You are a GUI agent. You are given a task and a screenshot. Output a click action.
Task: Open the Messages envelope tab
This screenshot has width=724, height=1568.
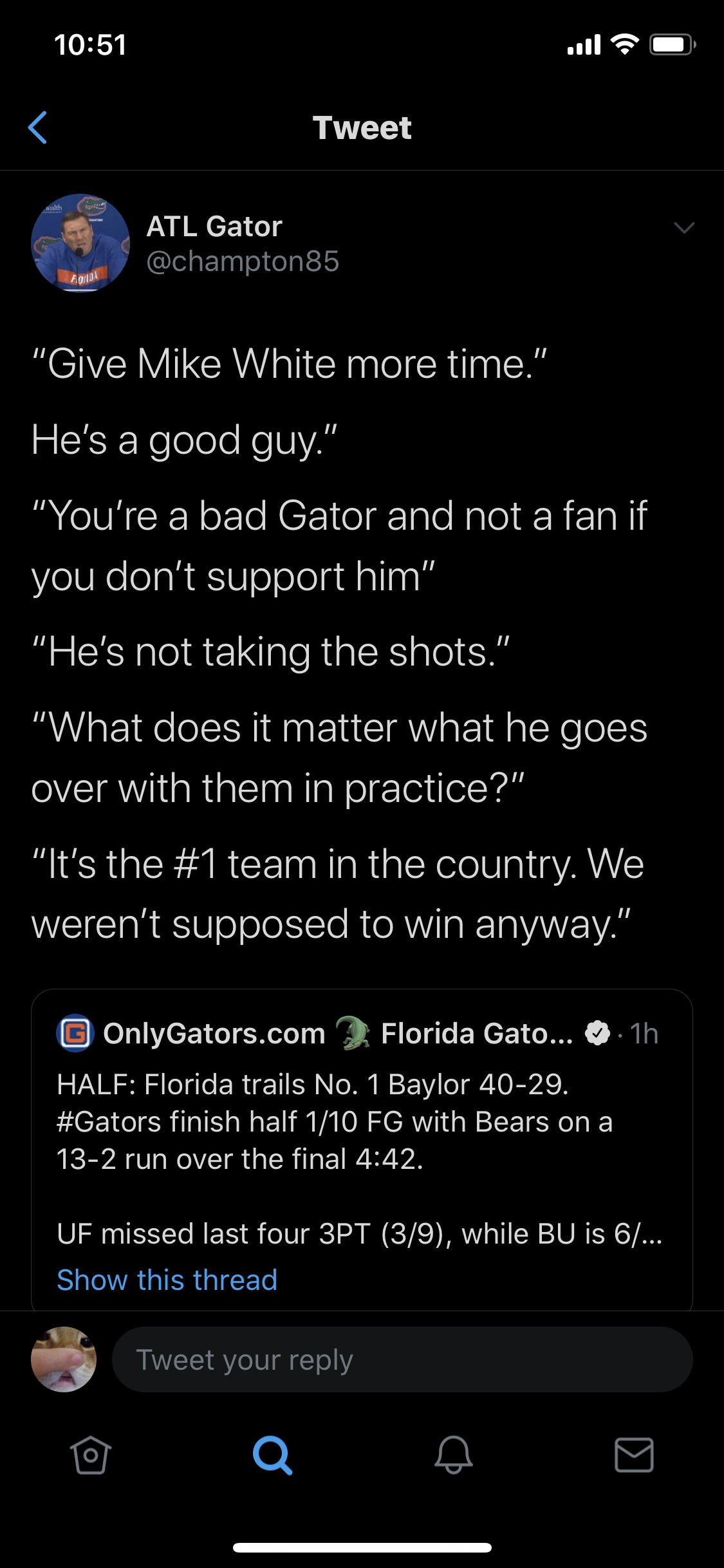[634, 1455]
